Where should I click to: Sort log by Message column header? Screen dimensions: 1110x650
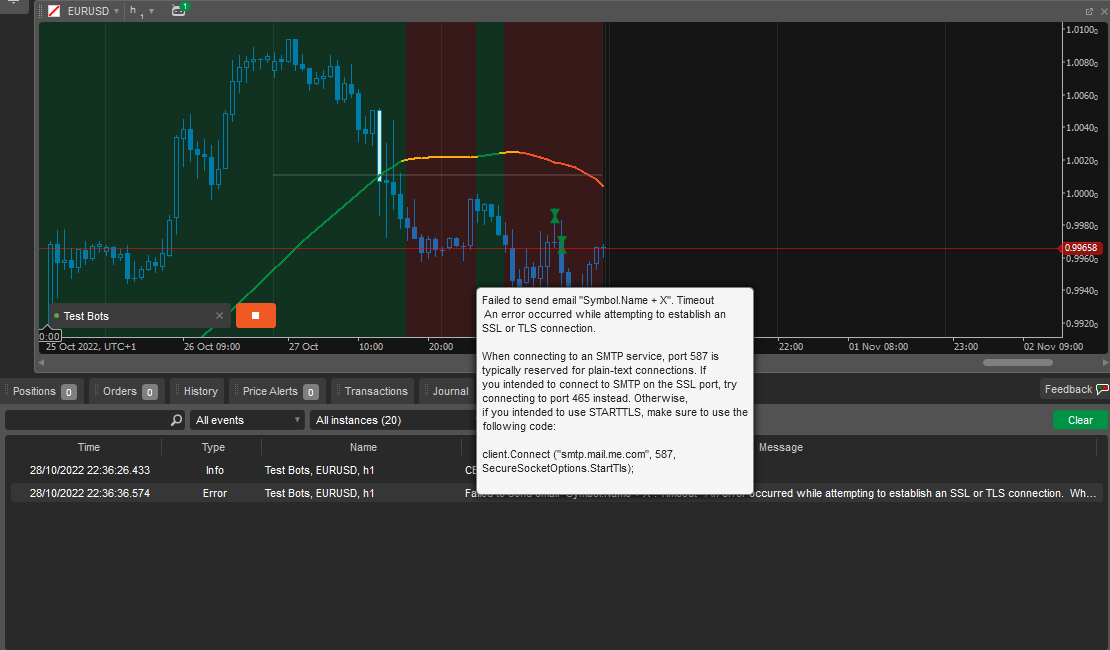pos(781,447)
